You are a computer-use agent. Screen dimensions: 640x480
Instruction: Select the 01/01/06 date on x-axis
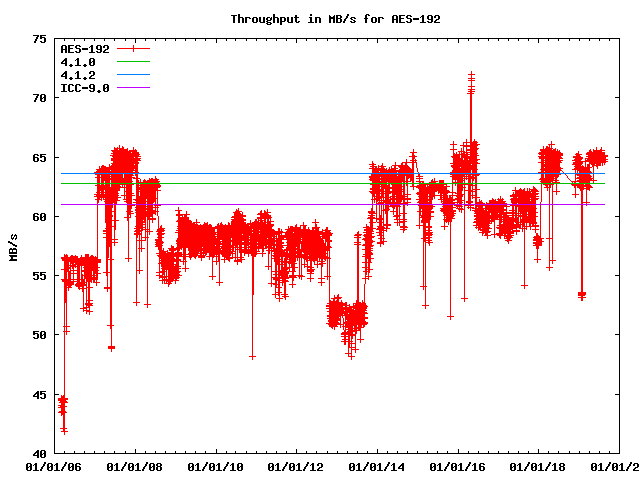[x=53, y=466]
